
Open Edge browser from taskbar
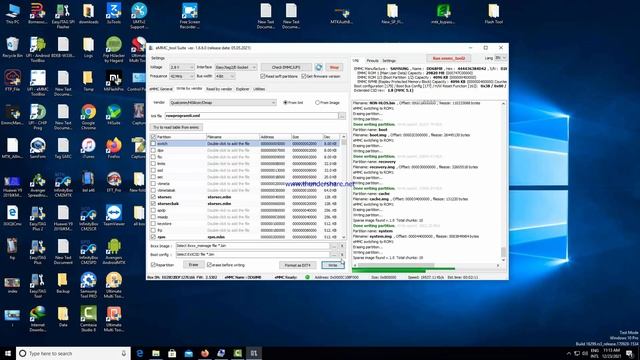pos(140,353)
